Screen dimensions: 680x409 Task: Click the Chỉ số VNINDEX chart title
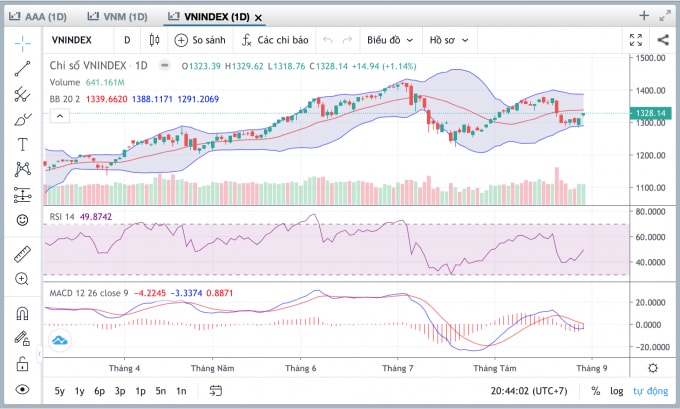click(x=98, y=65)
